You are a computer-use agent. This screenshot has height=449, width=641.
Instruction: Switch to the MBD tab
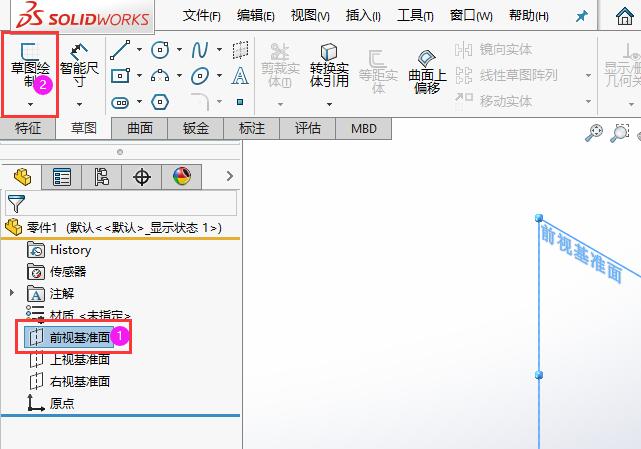363,128
